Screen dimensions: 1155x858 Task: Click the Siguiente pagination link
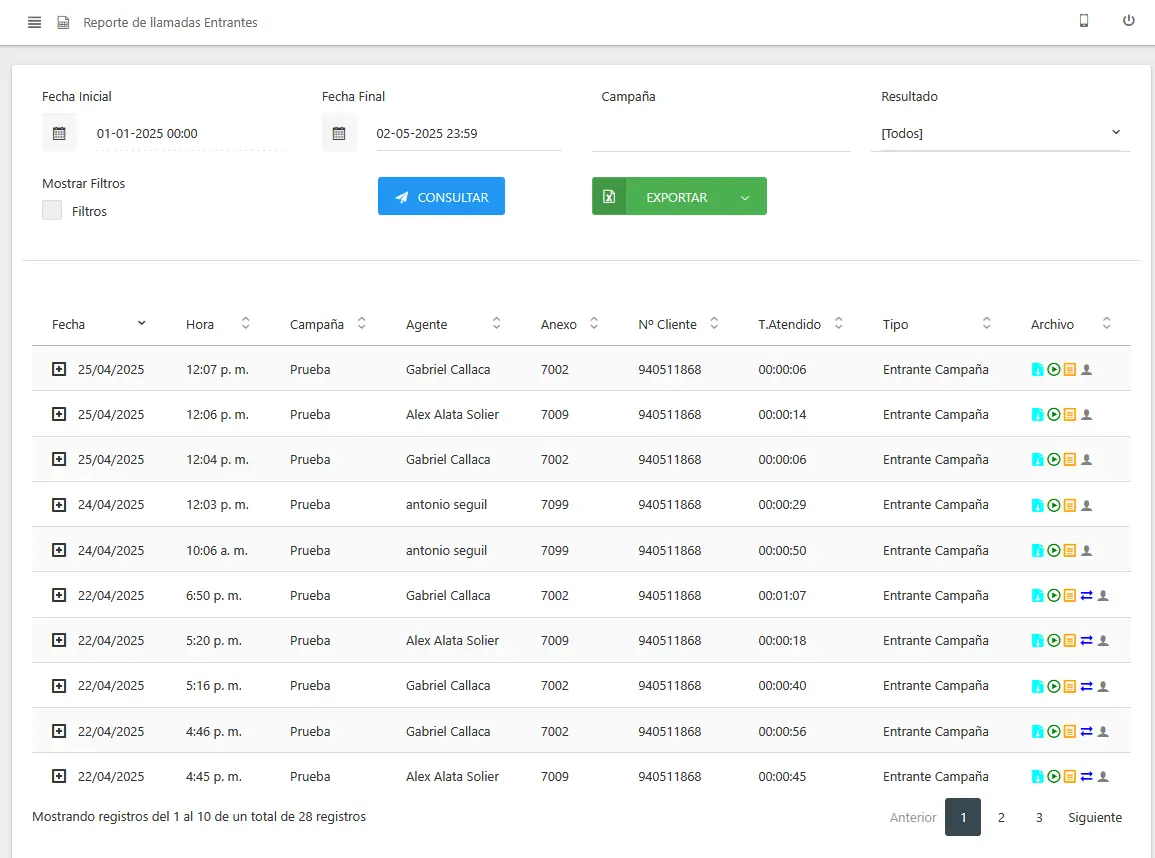click(x=1095, y=817)
